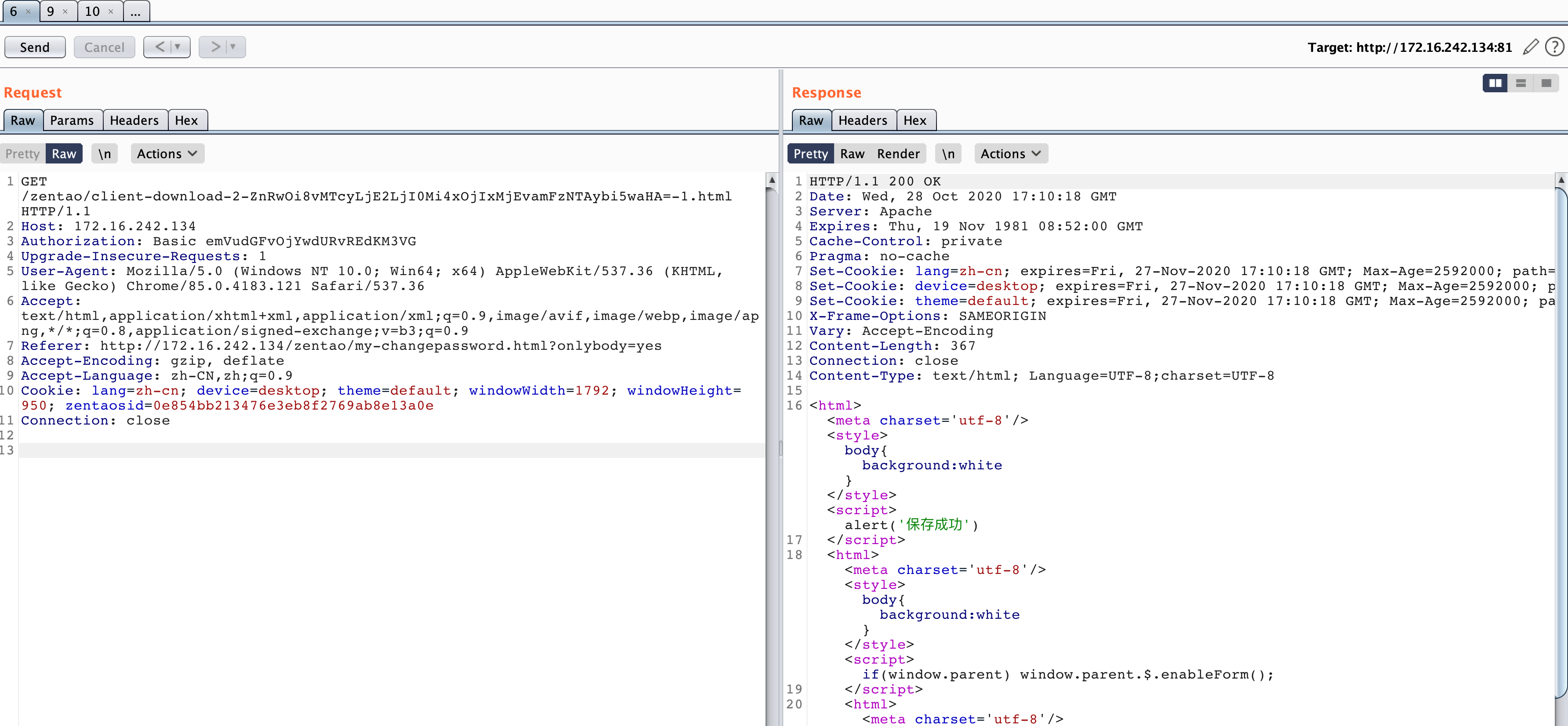
Task: Click the zentaosid cookie value
Action: tap(294, 405)
